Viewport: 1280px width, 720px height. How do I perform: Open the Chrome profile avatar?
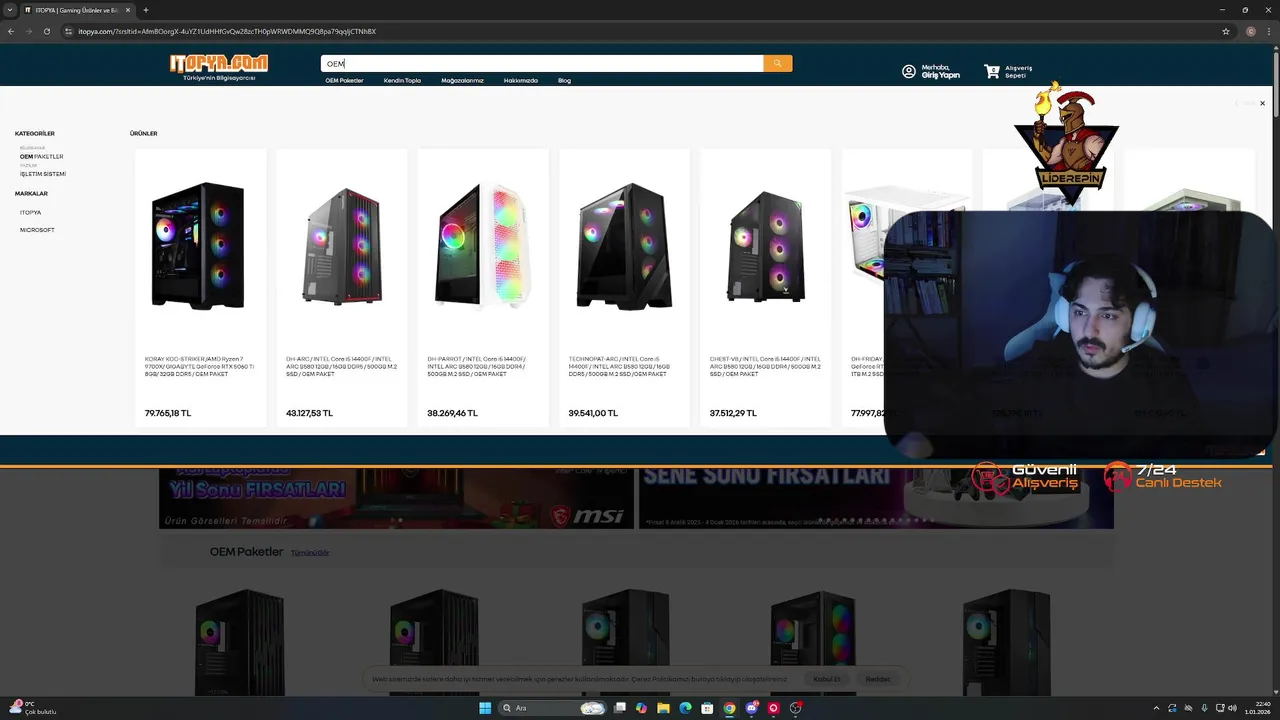(1251, 31)
